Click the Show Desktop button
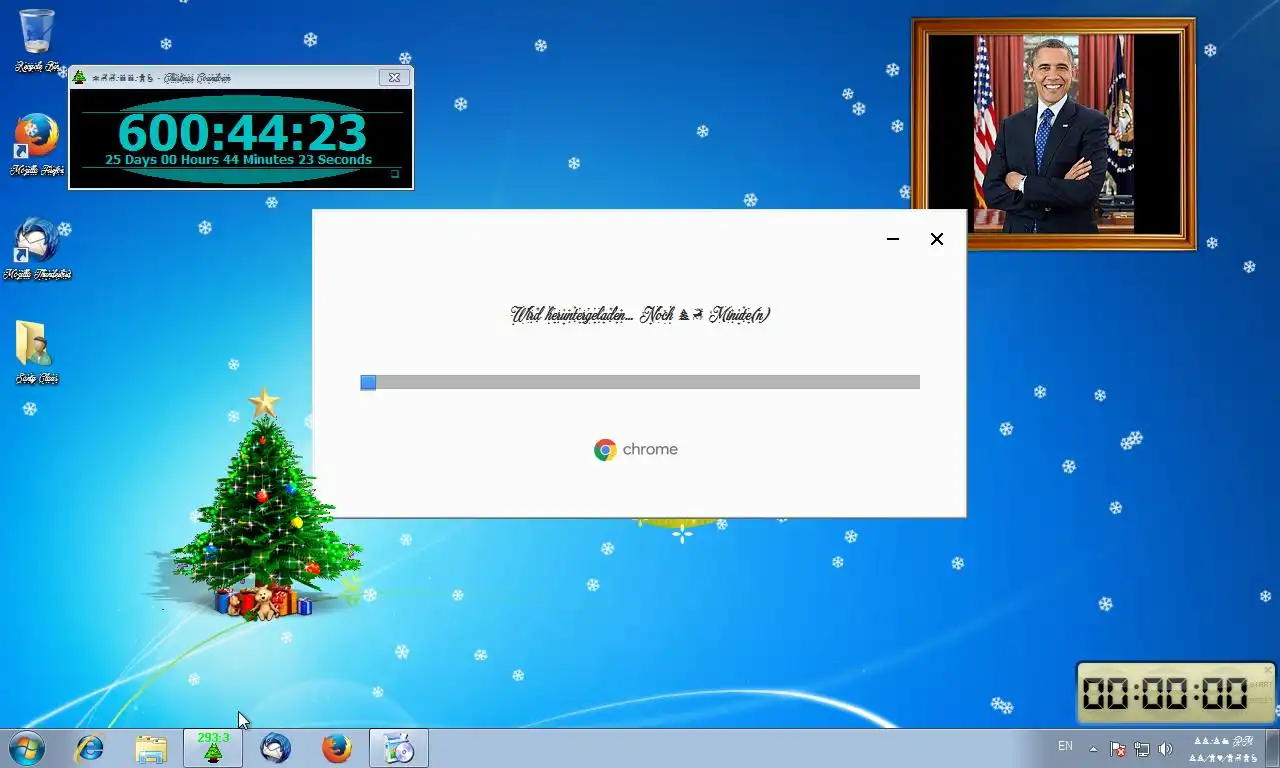 [x=1273, y=748]
